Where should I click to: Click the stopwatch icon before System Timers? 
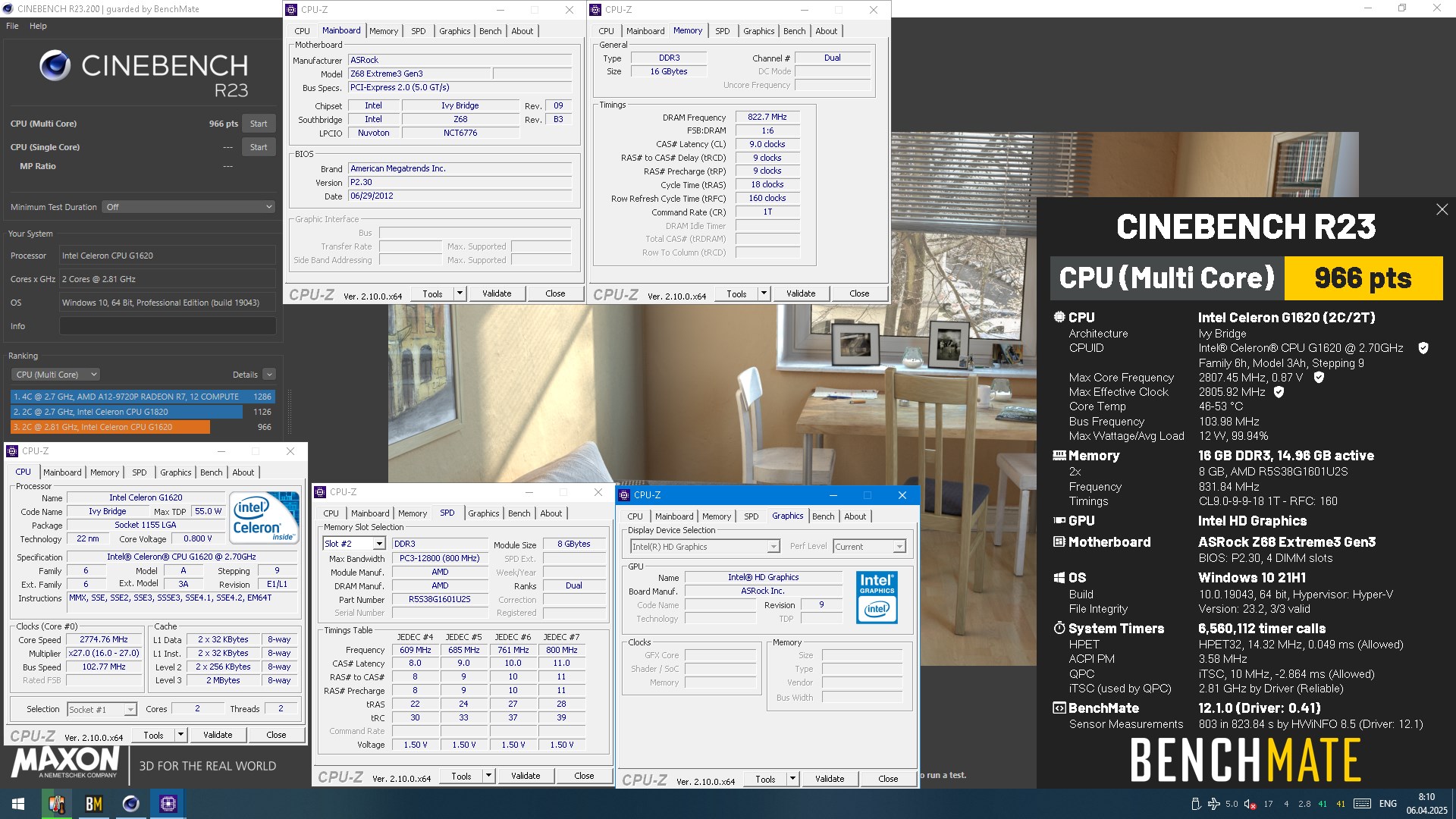[x=1059, y=629]
